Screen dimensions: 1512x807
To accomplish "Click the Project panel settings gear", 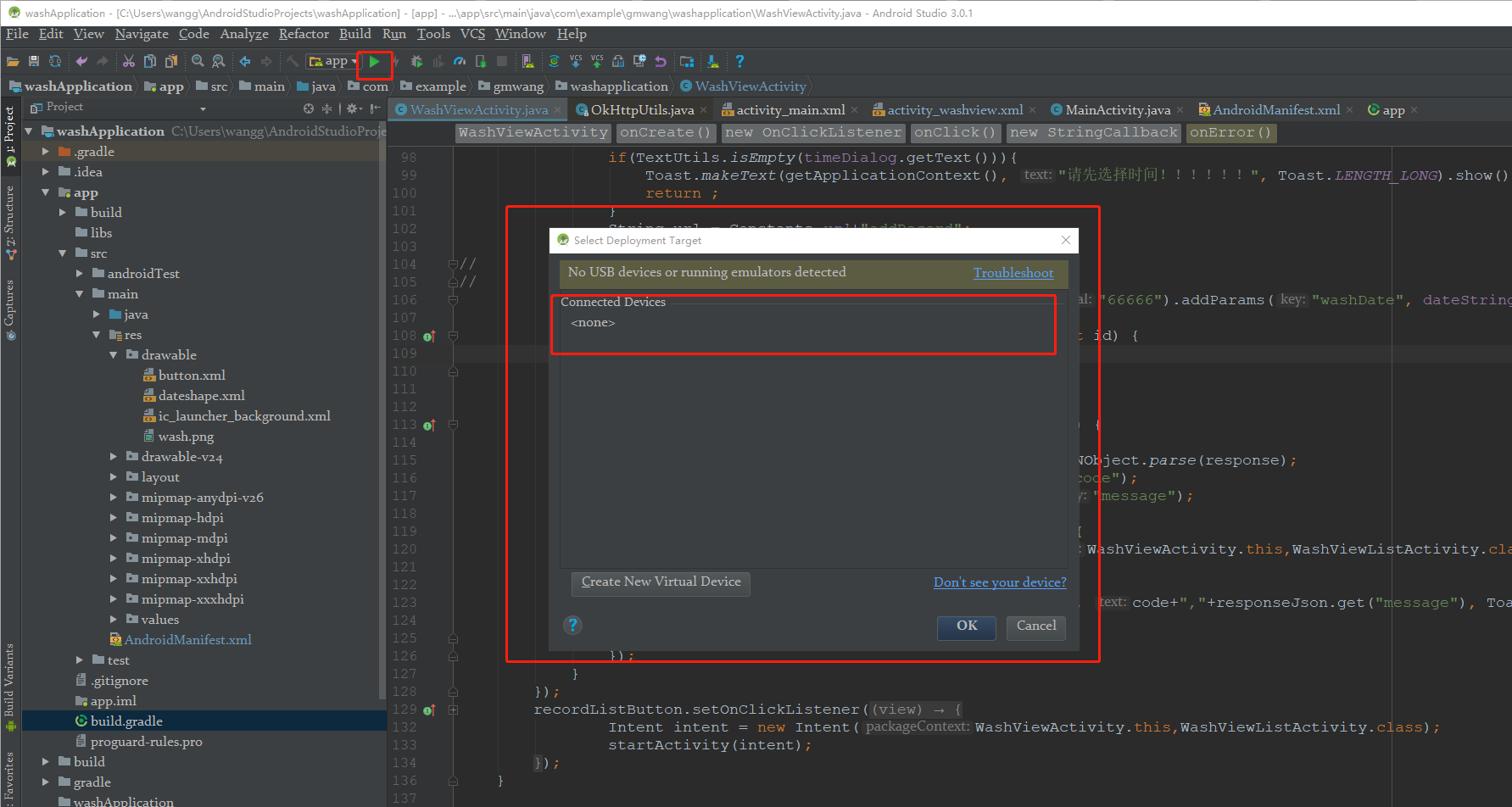I will pos(353,108).
